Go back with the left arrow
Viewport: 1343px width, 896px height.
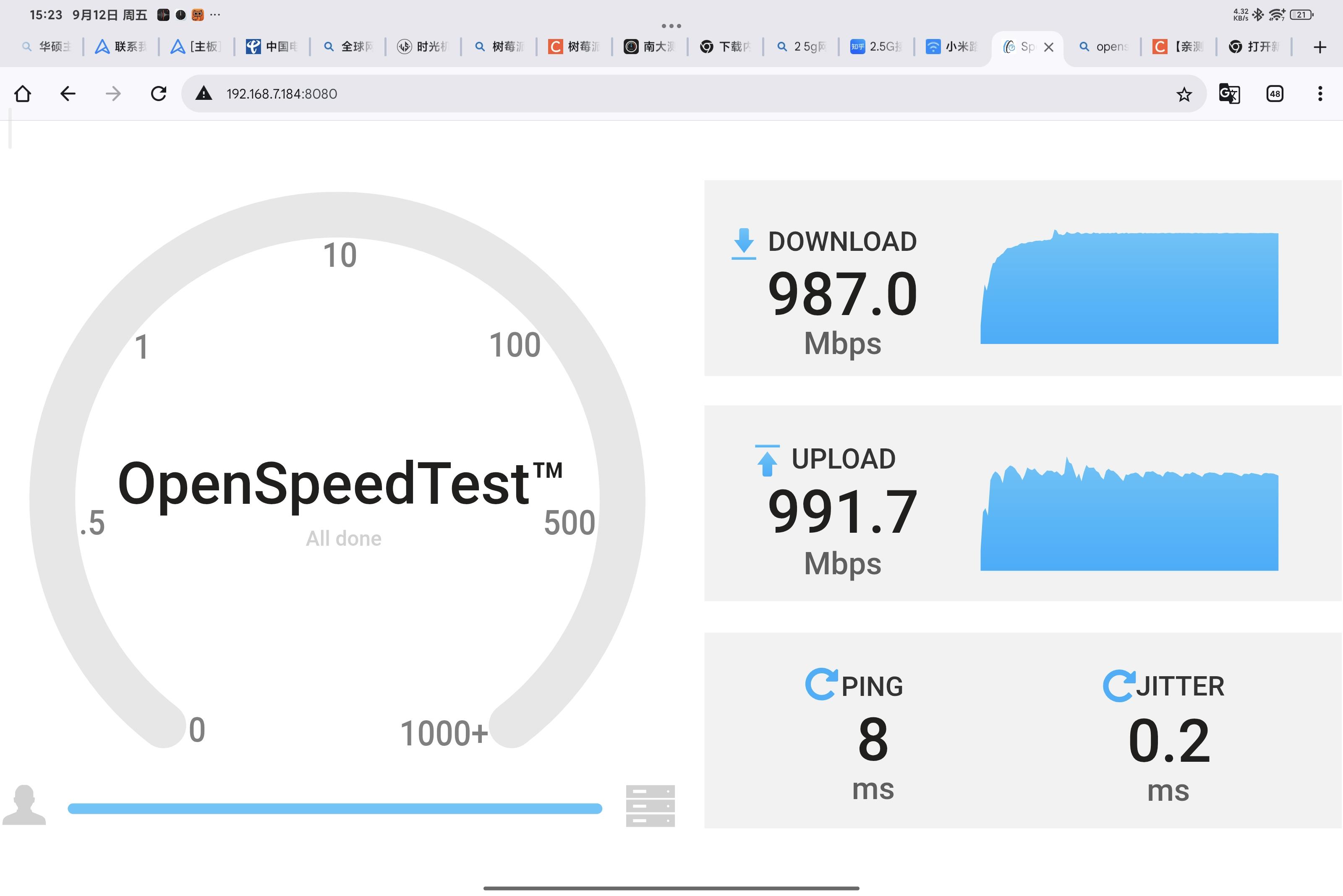click(68, 94)
